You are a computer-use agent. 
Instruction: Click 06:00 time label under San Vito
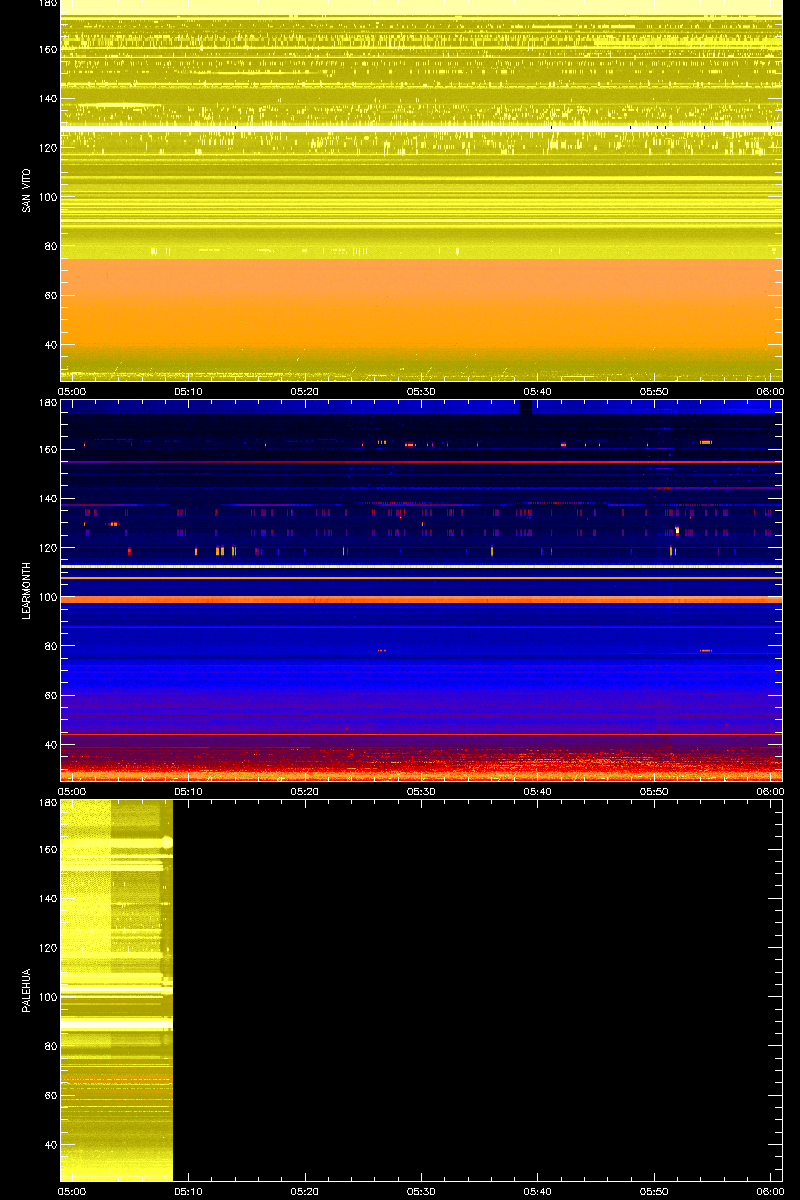click(770, 391)
